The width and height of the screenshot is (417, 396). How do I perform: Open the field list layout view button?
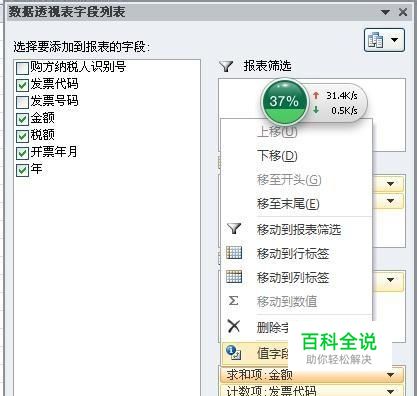384,40
